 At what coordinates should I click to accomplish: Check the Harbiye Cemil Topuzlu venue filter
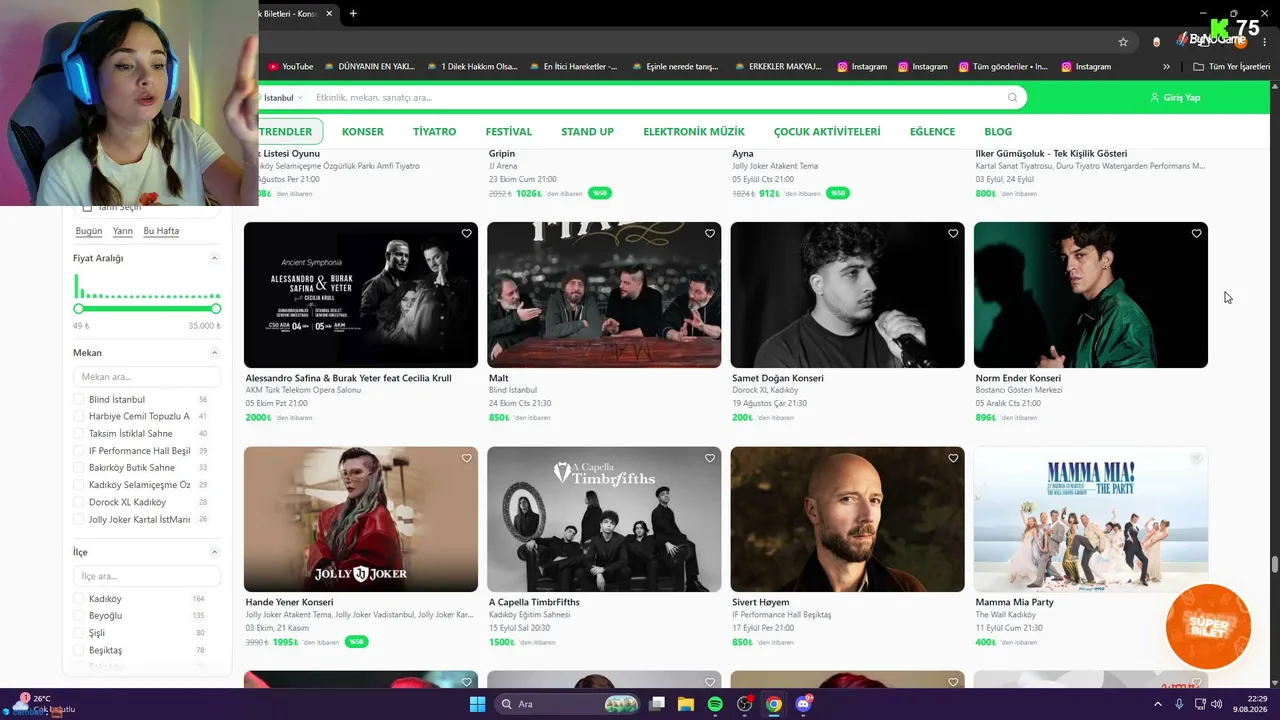(79, 417)
